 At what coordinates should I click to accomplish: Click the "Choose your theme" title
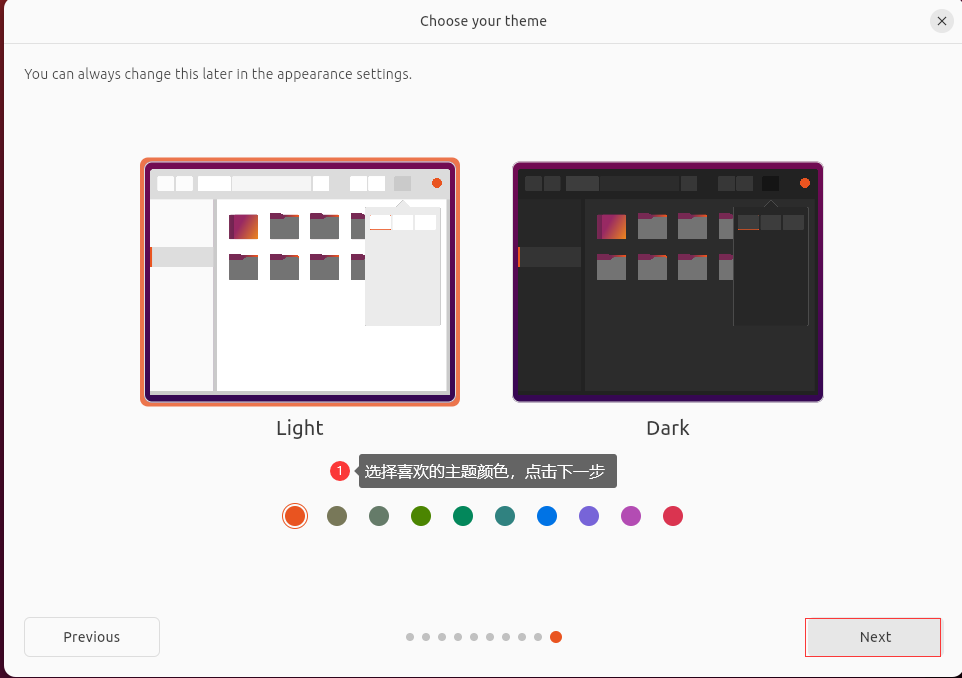click(x=483, y=21)
